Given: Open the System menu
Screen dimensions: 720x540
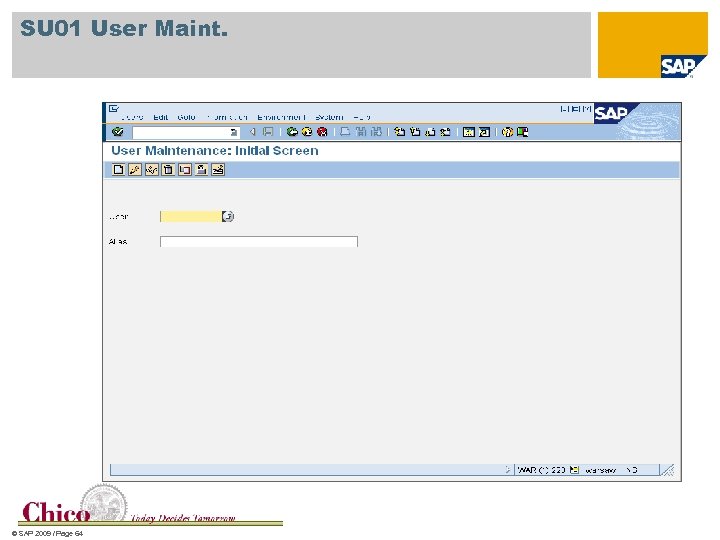Looking at the screenshot, I should point(329,117).
